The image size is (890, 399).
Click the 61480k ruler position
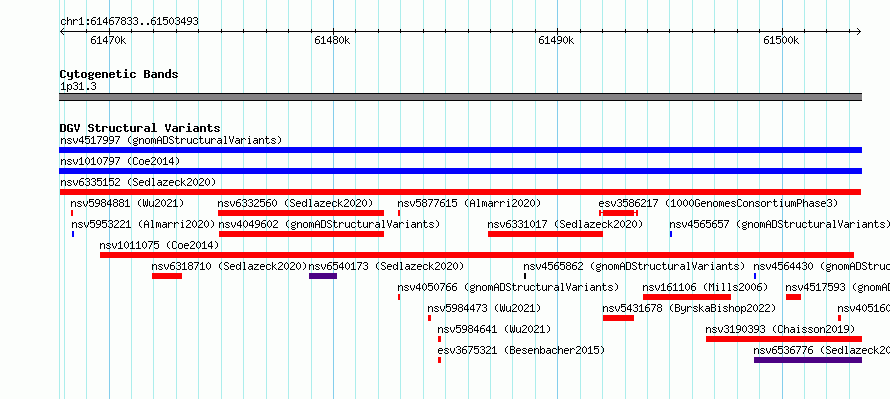(x=333, y=40)
